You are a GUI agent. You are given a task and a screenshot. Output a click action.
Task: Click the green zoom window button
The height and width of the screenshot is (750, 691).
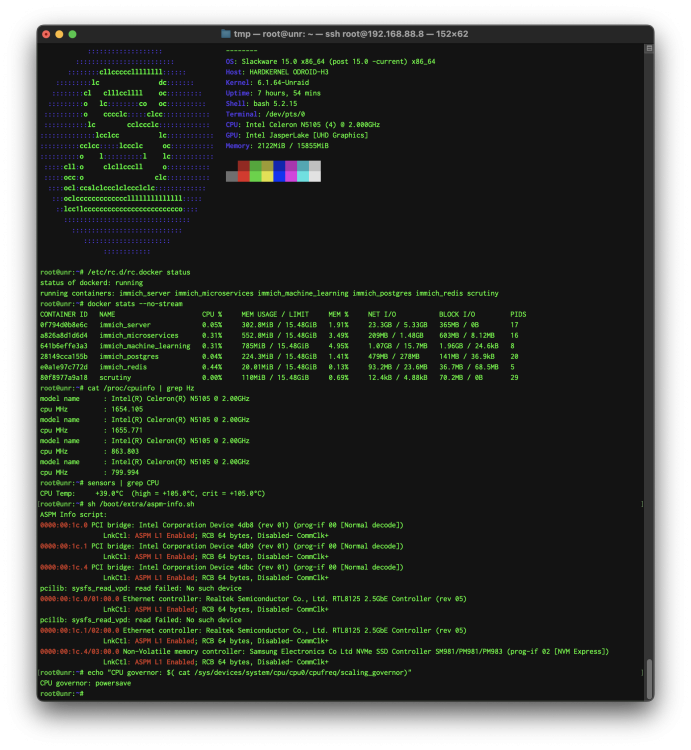[x=73, y=34]
